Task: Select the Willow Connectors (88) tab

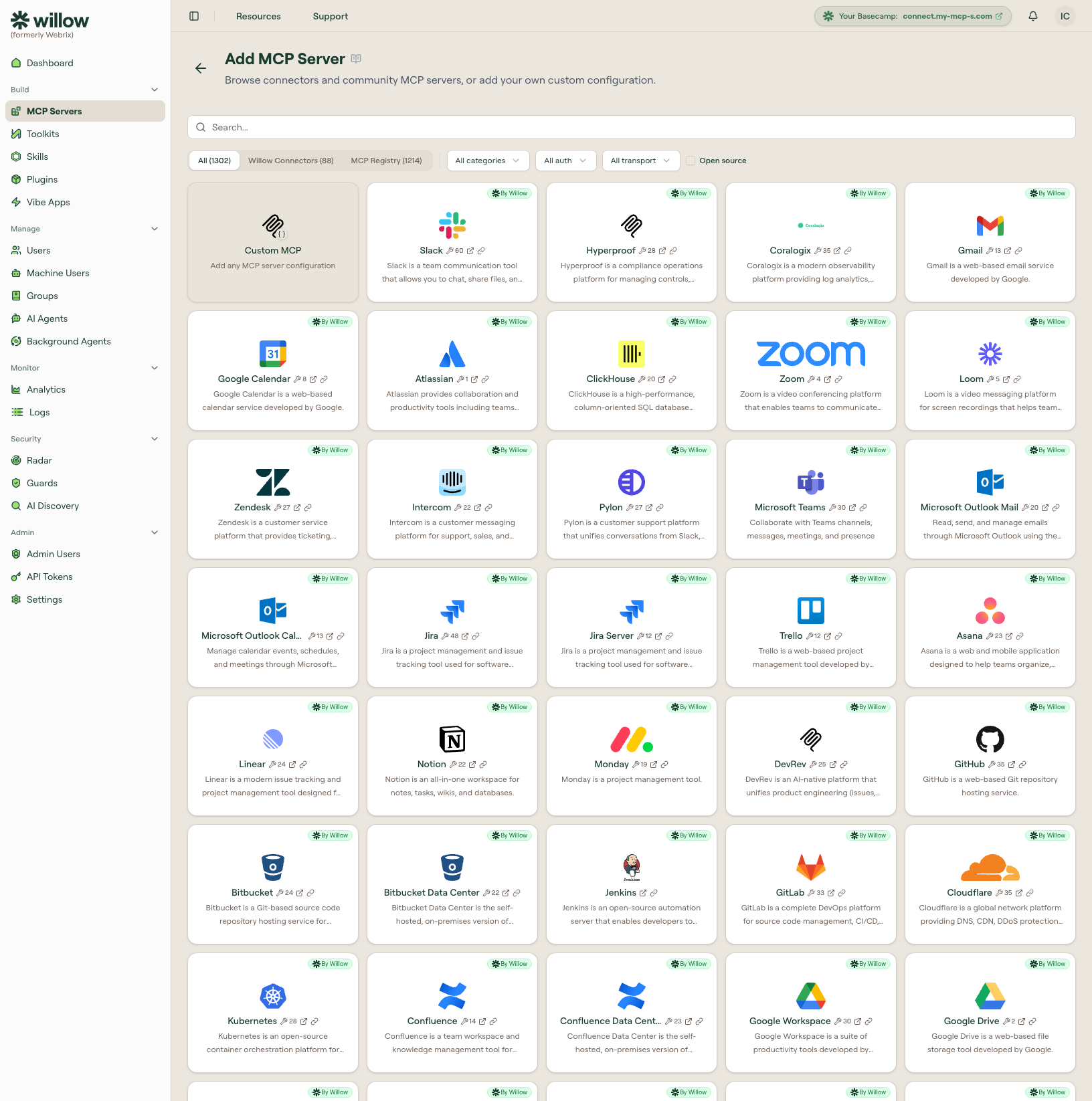Action: [x=290, y=161]
